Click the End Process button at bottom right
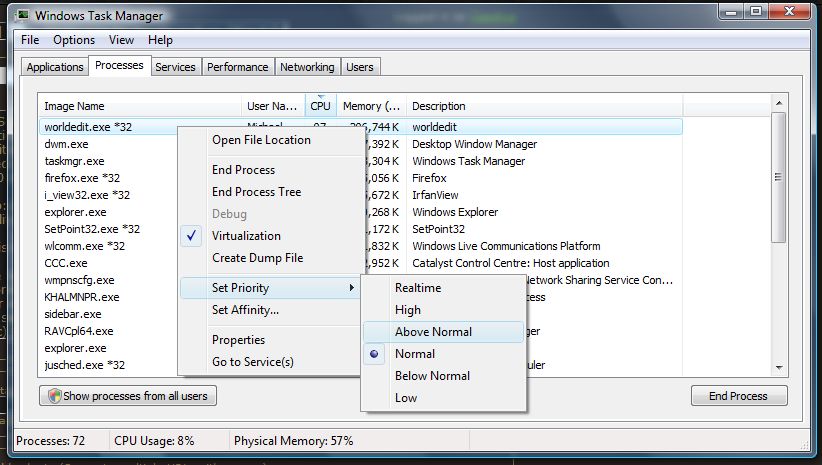822x465 pixels. pyautogui.click(x=739, y=396)
